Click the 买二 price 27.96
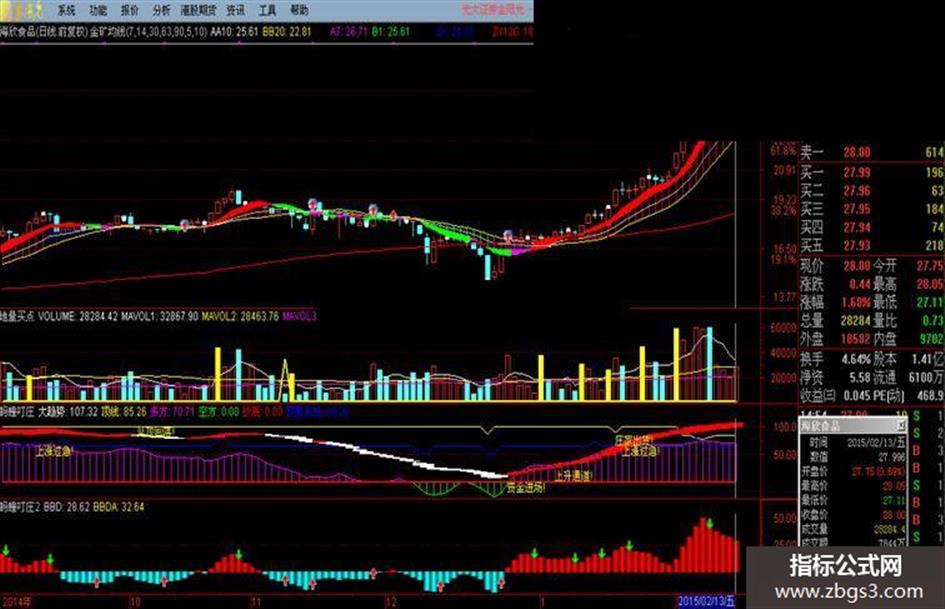 pos(856,191)
